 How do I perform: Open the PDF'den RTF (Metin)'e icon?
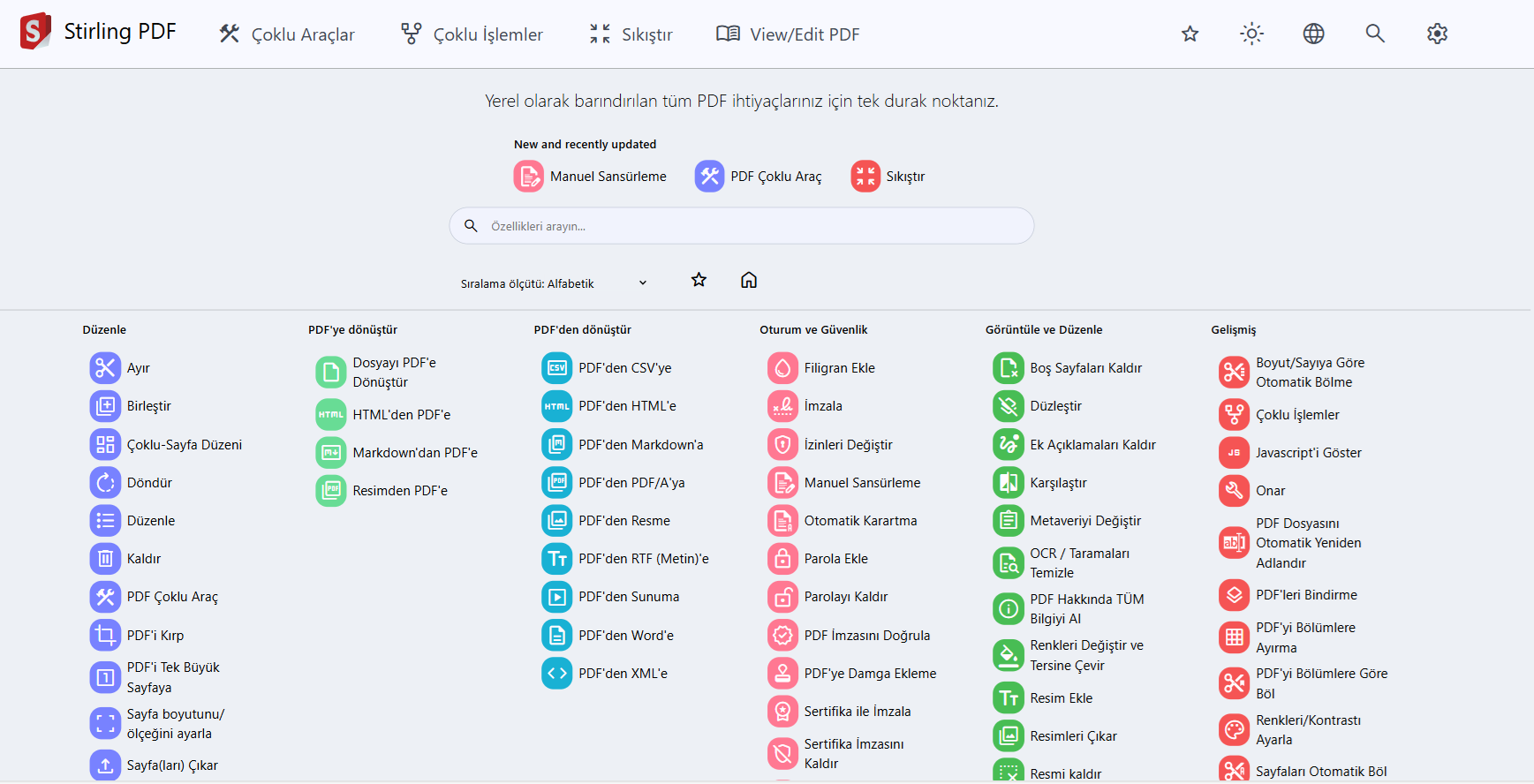tap(557, 559)
